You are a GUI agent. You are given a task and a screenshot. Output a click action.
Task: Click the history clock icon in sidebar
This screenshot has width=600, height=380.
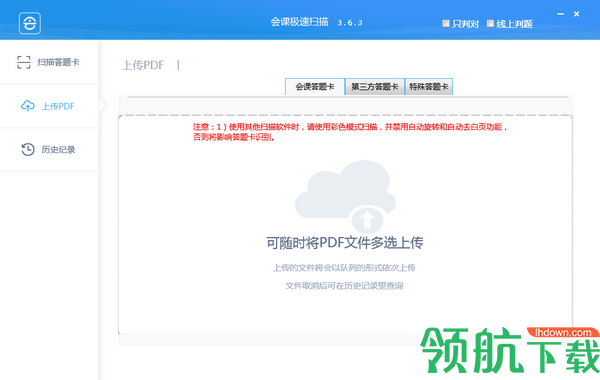(x=28, y=149)
